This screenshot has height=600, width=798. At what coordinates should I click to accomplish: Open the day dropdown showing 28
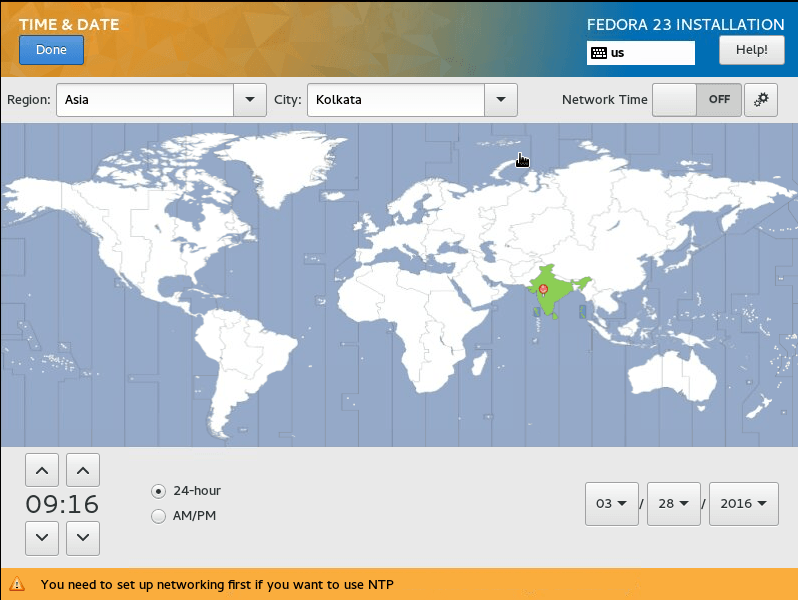tap(673, 504)
